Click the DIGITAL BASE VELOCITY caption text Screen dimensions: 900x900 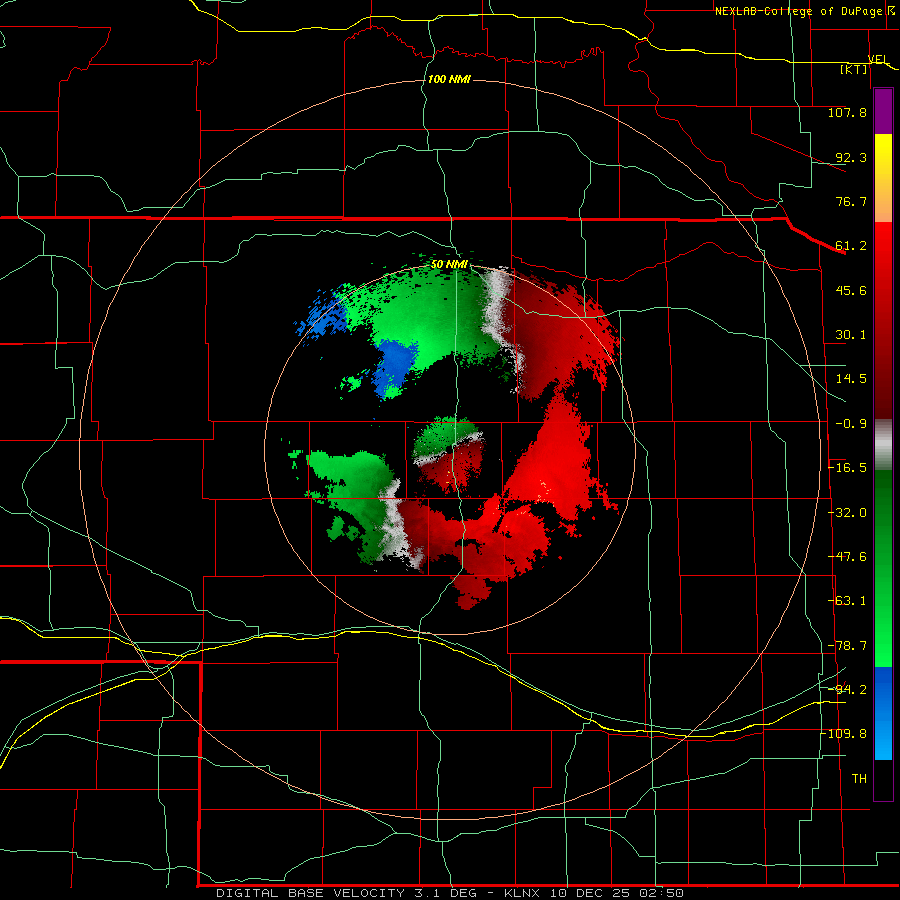tap(311, 893)
